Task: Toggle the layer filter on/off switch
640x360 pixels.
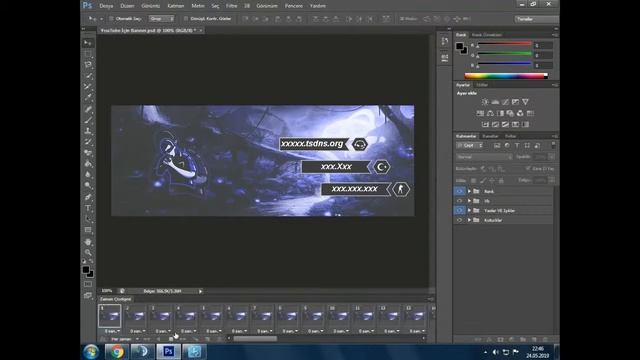Action: [553, 144]
